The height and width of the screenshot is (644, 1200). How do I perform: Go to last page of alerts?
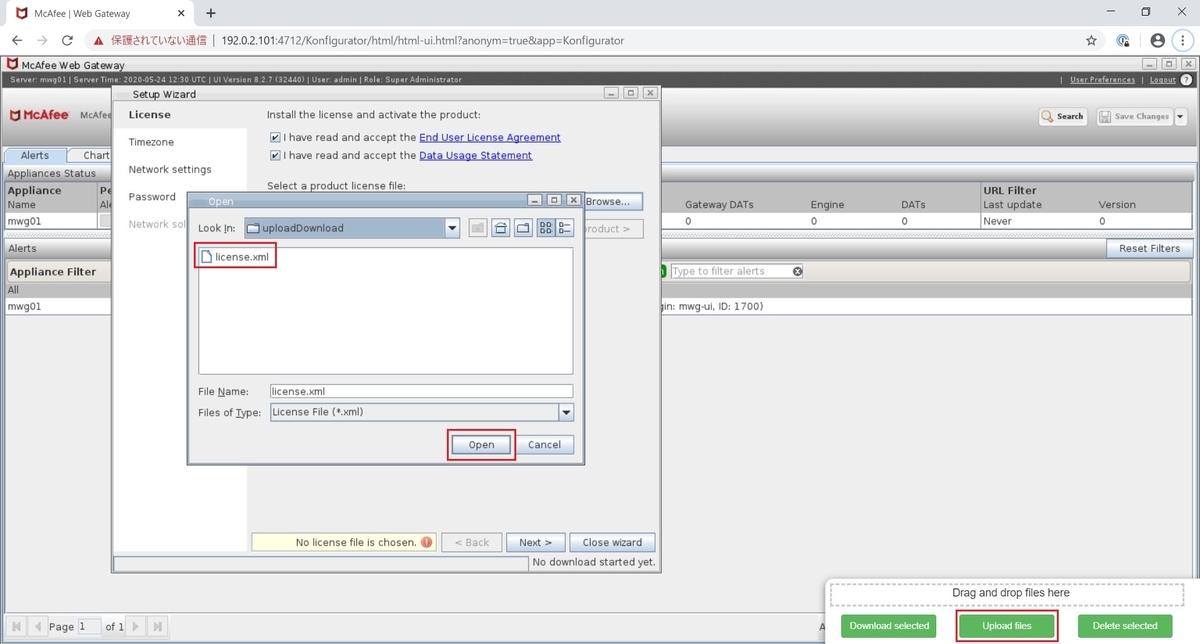point(158,627)
